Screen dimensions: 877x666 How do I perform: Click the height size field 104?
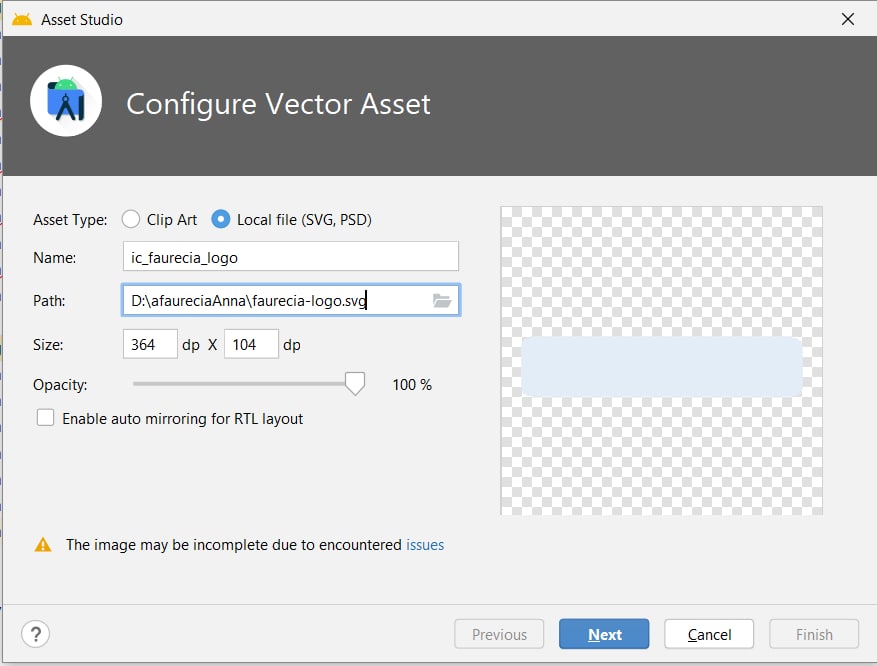point(250,345)
